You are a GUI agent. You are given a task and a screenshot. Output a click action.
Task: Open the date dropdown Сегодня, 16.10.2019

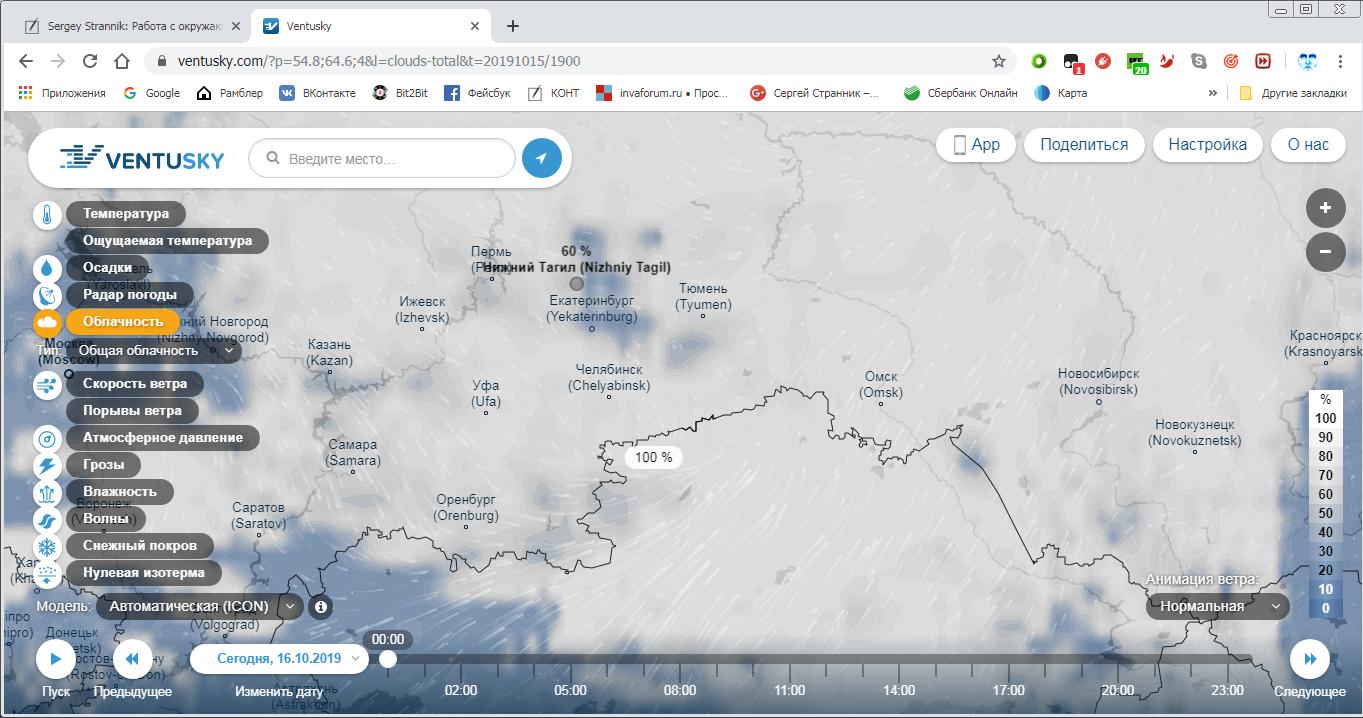279,658
